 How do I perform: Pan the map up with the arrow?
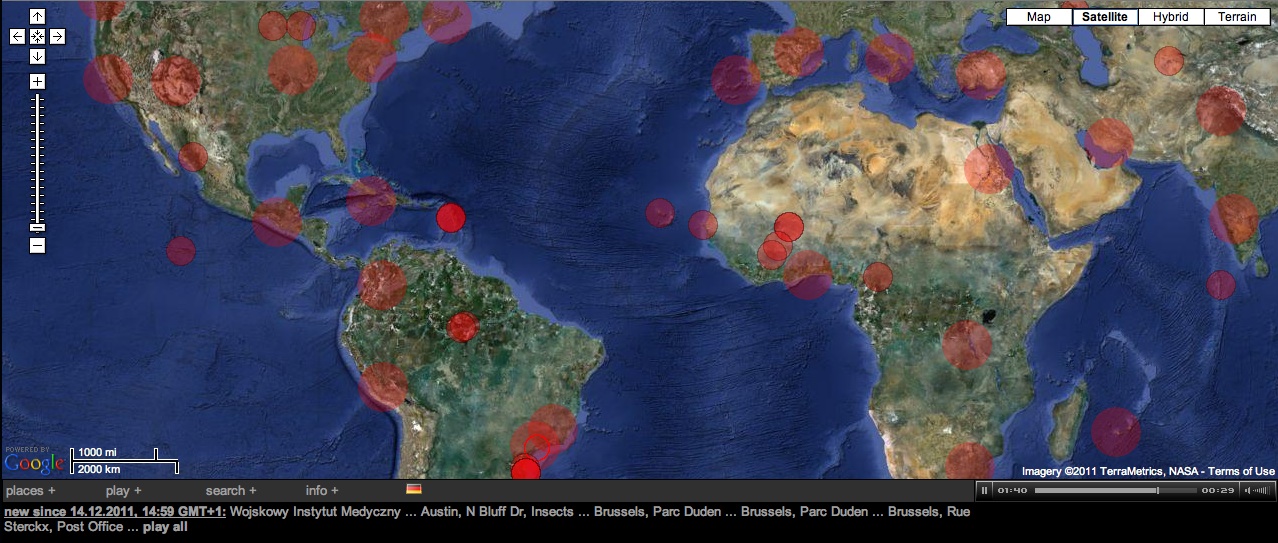(x=37, y=16)
